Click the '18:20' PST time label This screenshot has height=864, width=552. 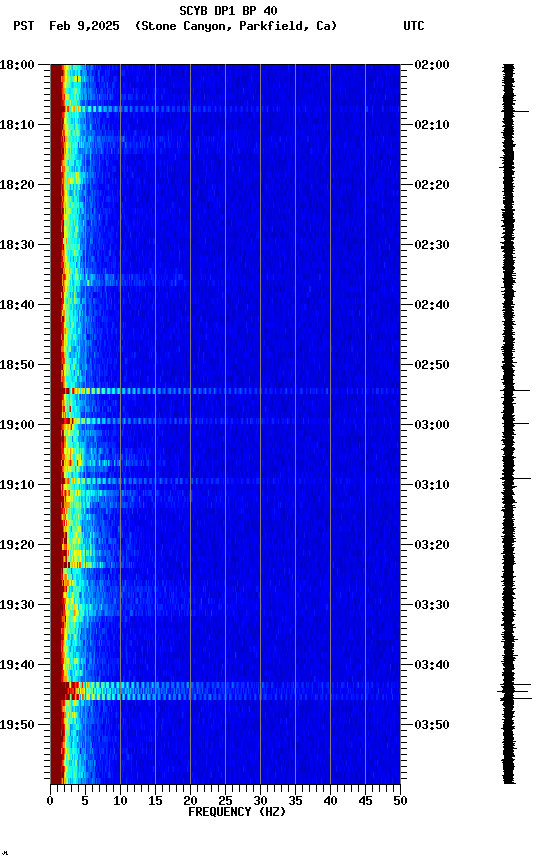[17, 185]
